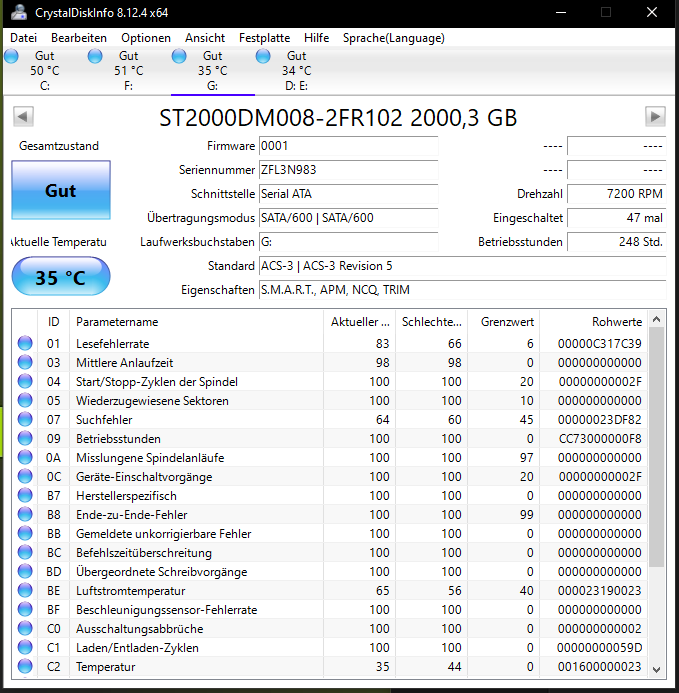This screenshot has width=679, height=693.
Task: Click the CrystalDiskInfo app icon in title bar
Action: pyautogui.click(x=19, y=12)
